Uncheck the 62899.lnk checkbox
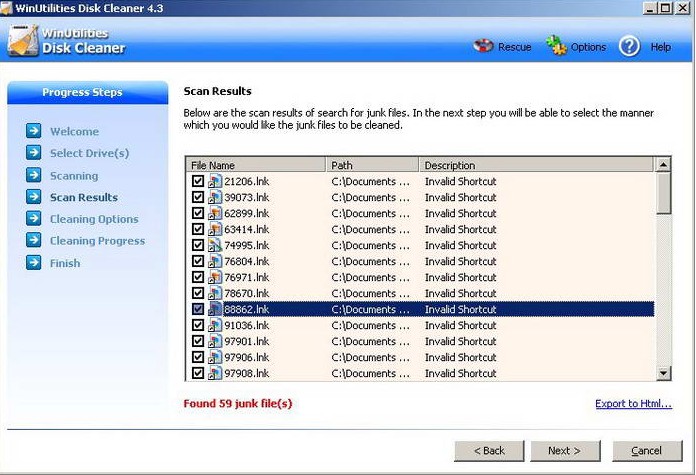 pyautogui.click(x=198, y=213)
